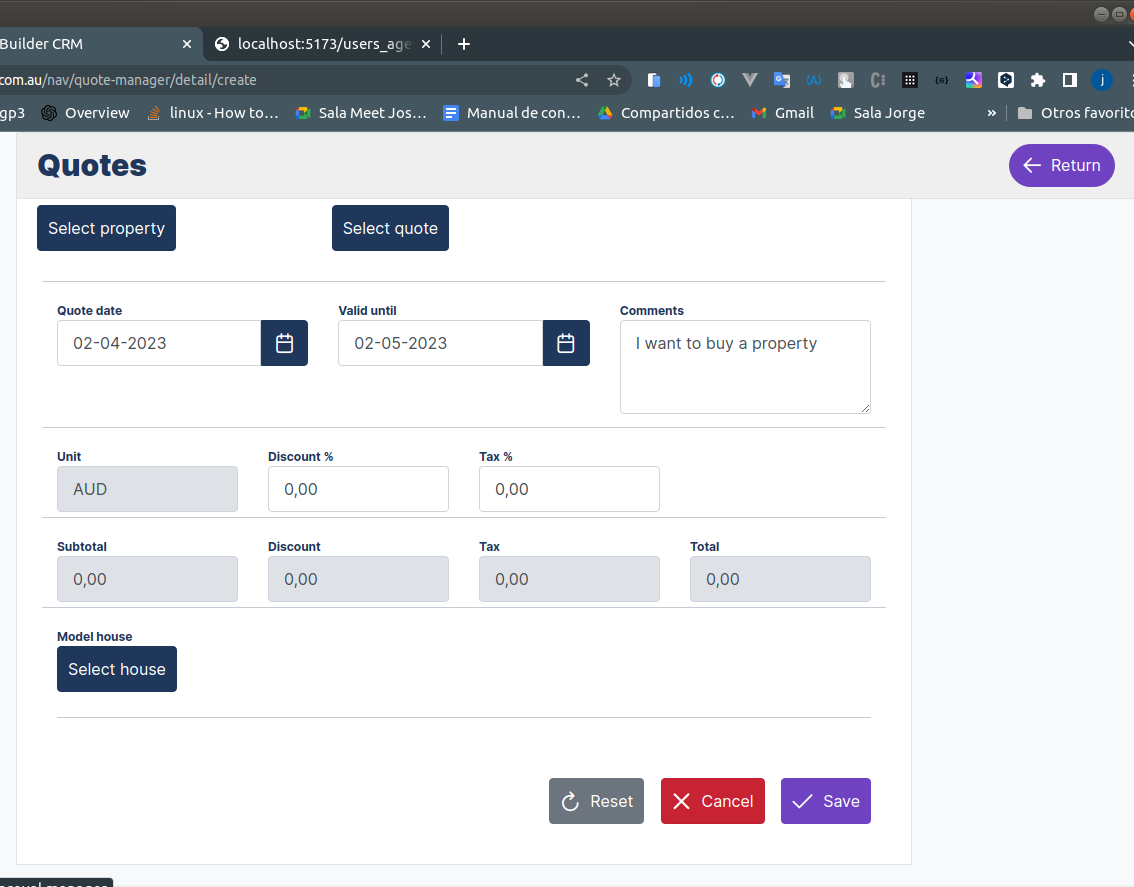Click the back arrow inside the Return button
Screen dimensions: 1134x887
click(x=1033, y=165)
